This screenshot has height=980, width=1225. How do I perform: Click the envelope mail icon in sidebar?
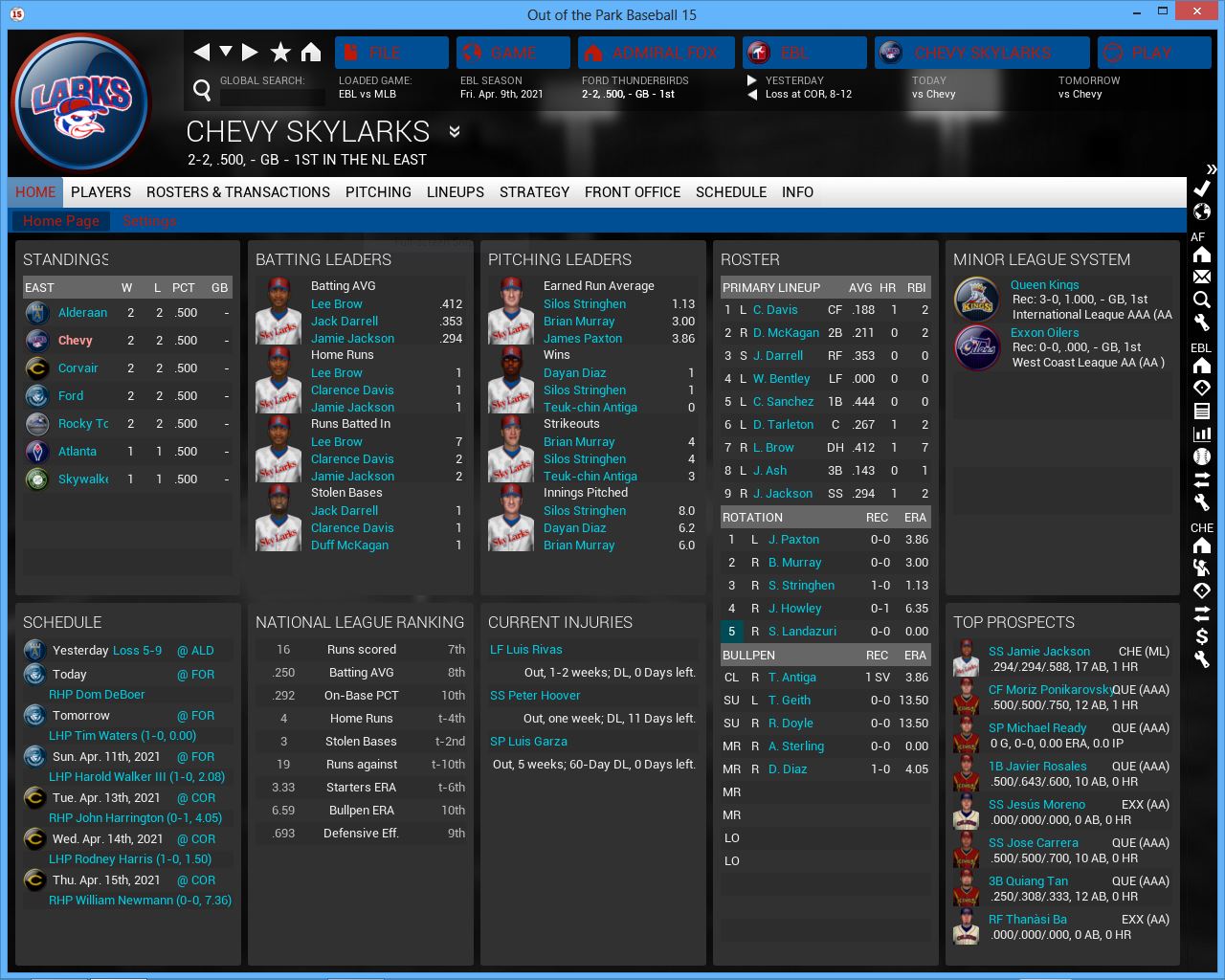1202,277
